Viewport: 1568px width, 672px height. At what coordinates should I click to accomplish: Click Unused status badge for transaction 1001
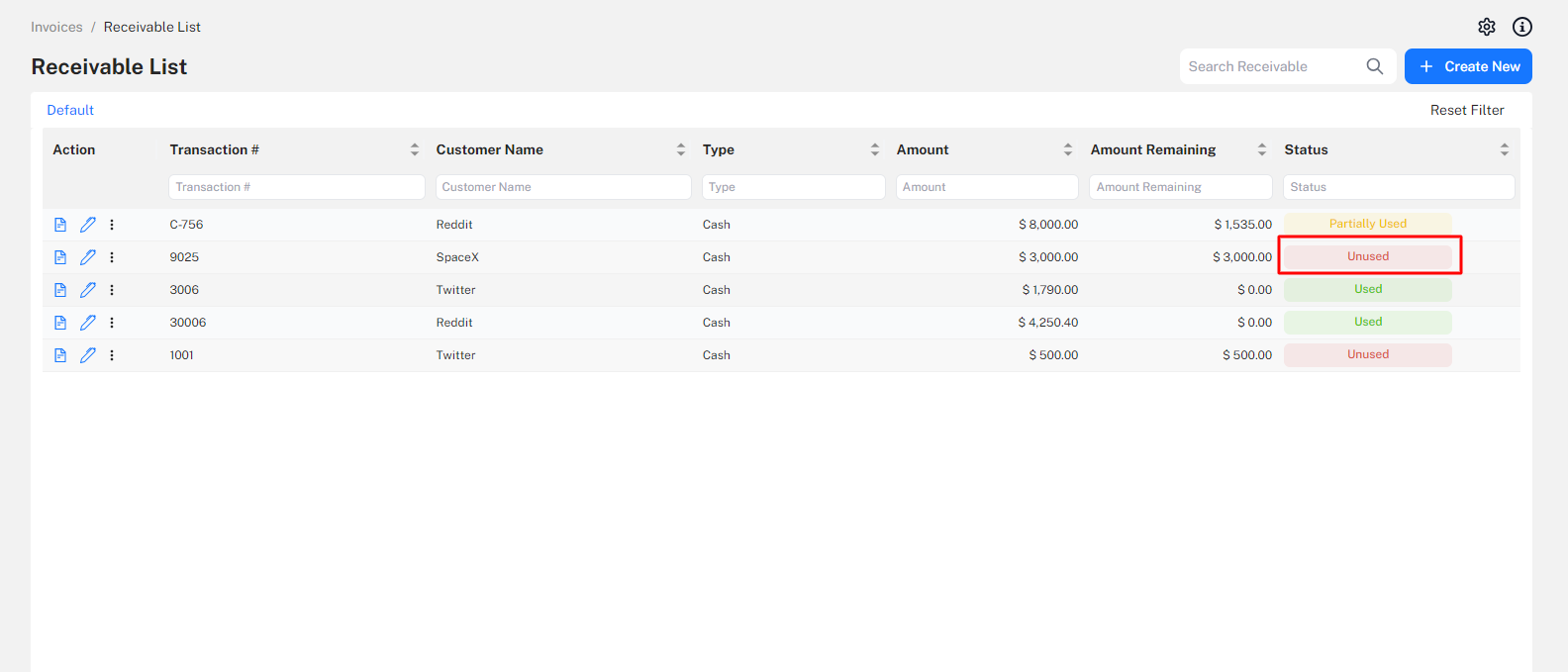click(x=1368, y=354)
